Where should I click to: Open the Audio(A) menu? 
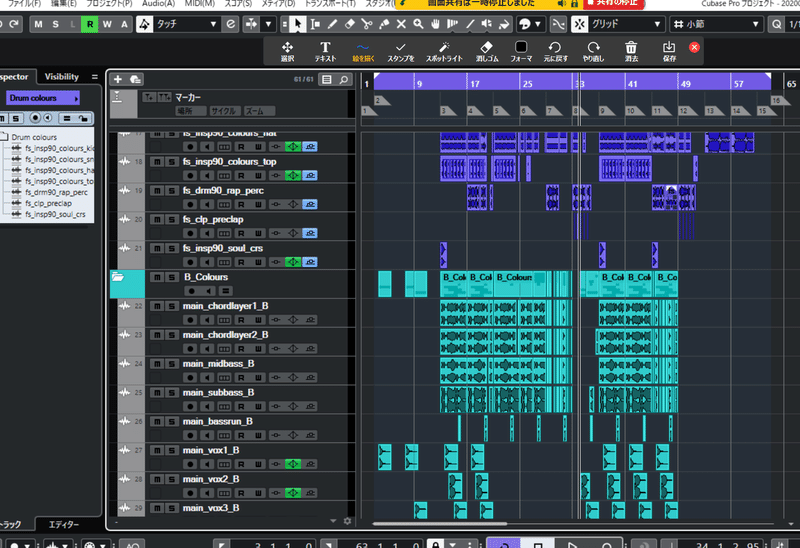pos(158,4)
